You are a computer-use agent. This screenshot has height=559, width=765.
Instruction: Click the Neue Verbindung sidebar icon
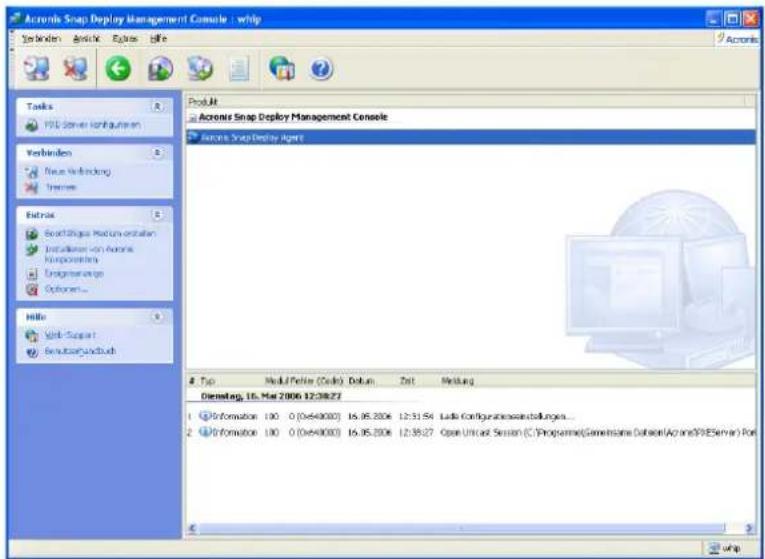[x=32, y=172]
